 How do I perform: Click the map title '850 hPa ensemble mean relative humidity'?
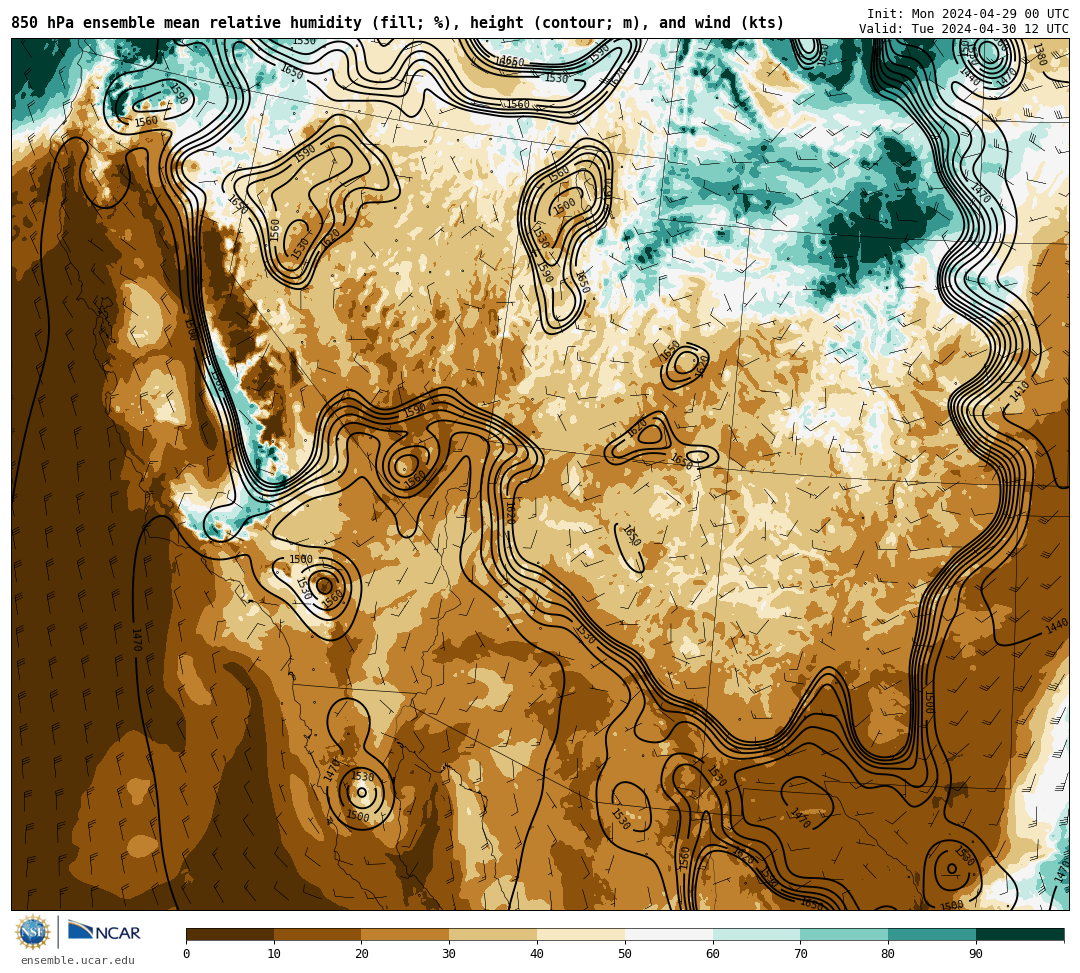[186, 23]
